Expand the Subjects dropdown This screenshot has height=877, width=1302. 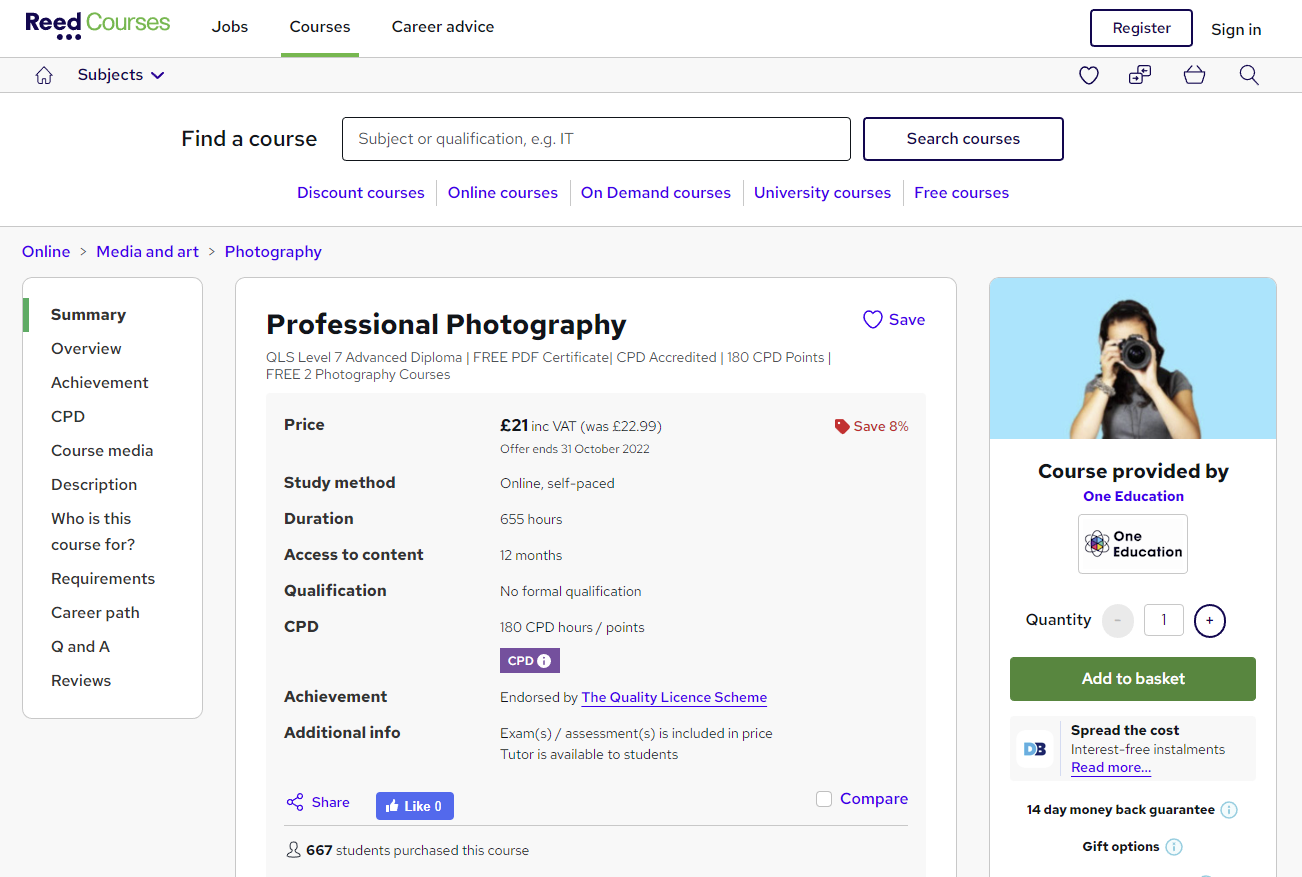[x=121, y=75]
